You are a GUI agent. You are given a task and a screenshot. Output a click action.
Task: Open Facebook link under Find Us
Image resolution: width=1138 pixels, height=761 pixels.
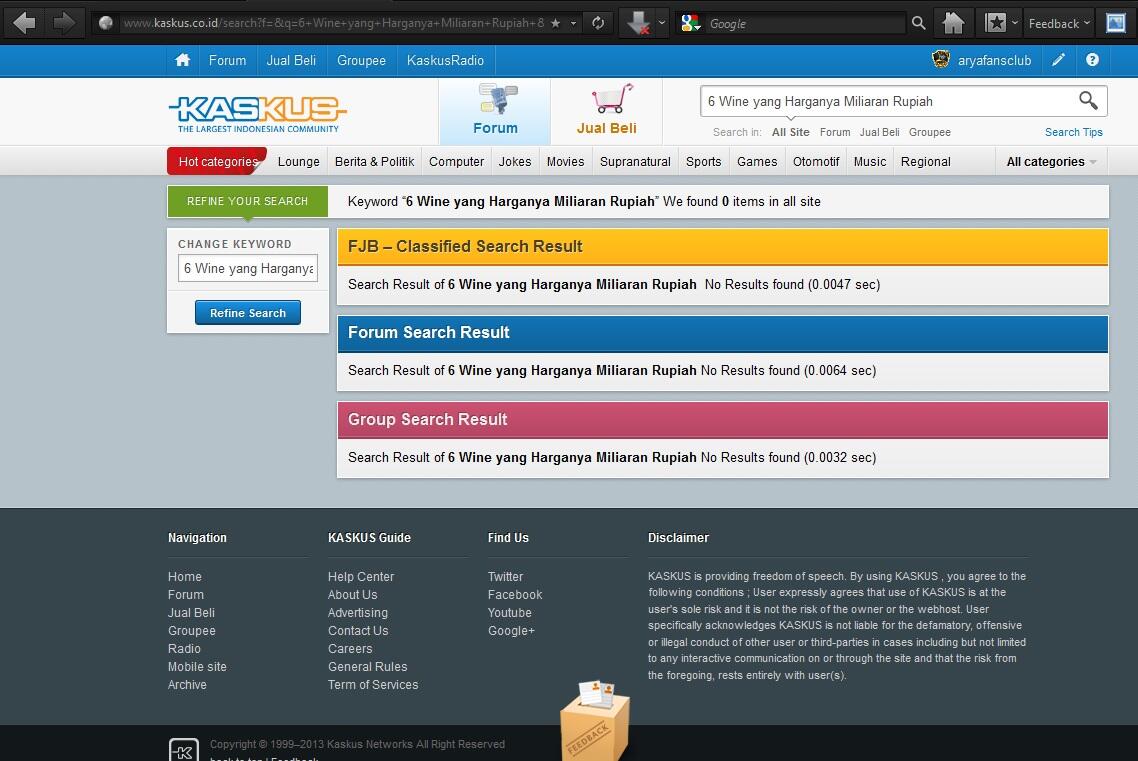pos(515,595)
